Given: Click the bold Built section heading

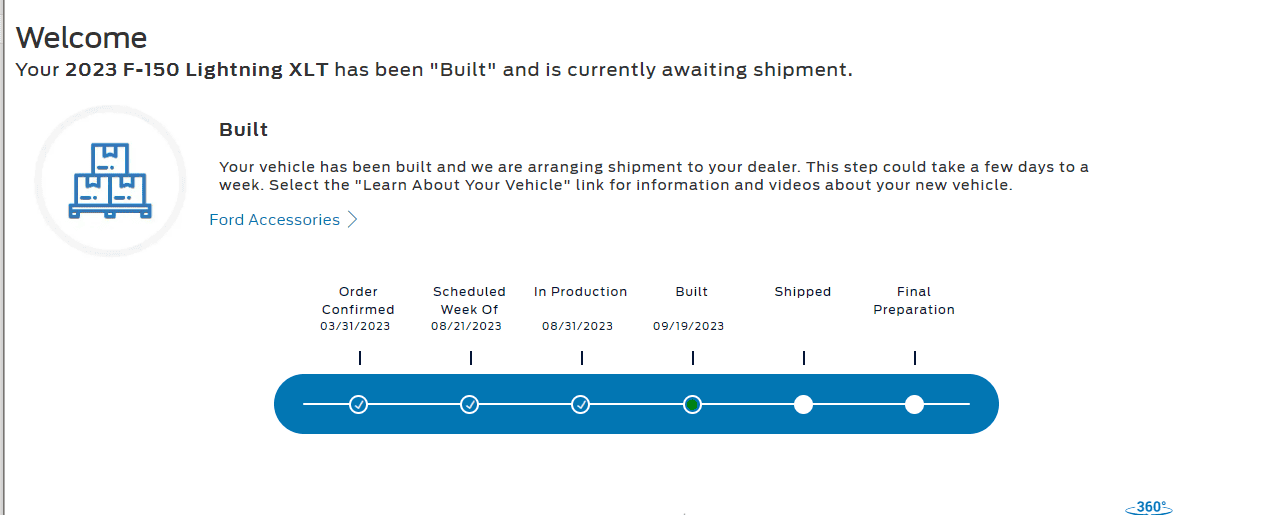Looking at the screenshot, I should (x=243, y=130).
